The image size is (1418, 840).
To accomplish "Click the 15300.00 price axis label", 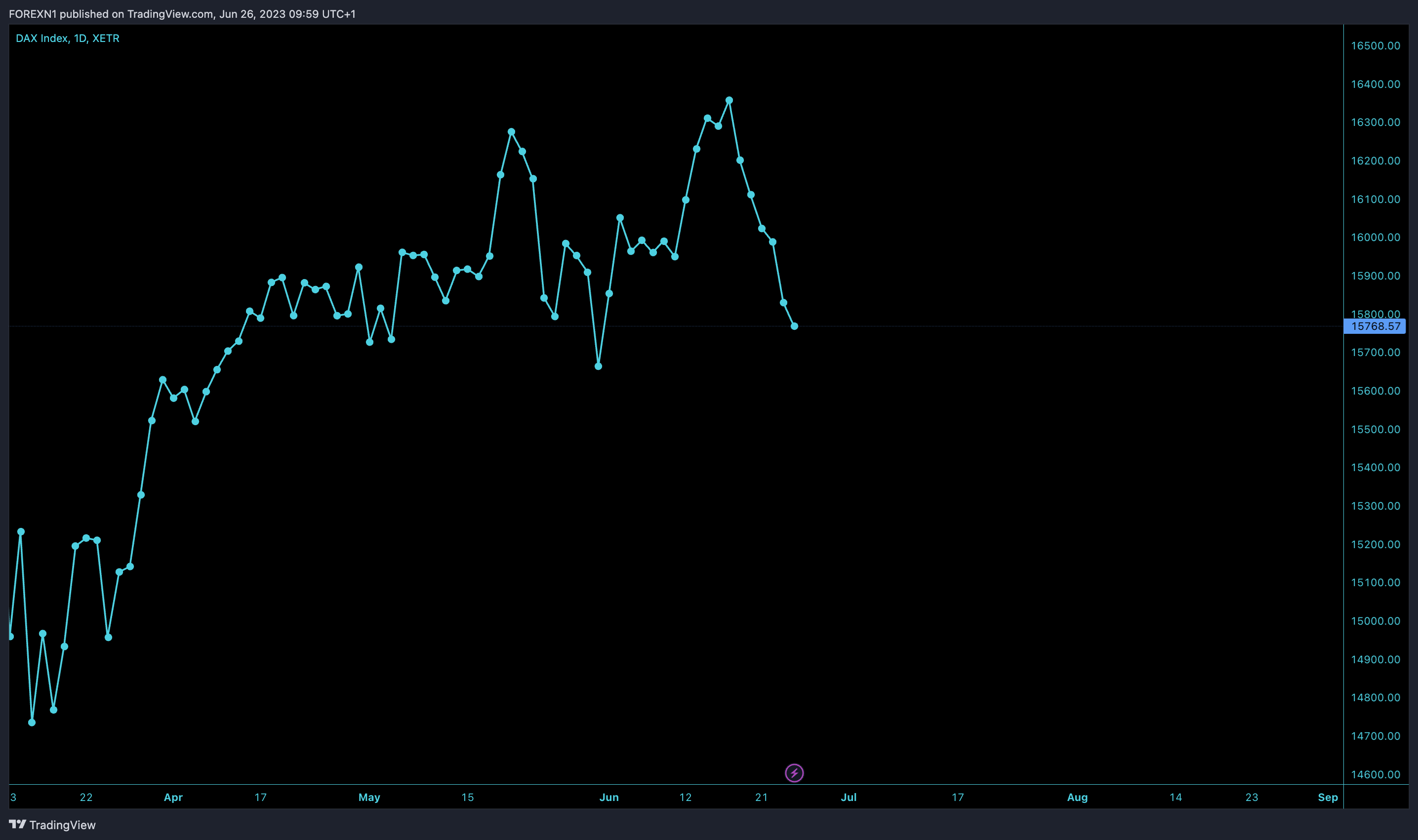I will pyautogui.click(x=1376, y=506).
